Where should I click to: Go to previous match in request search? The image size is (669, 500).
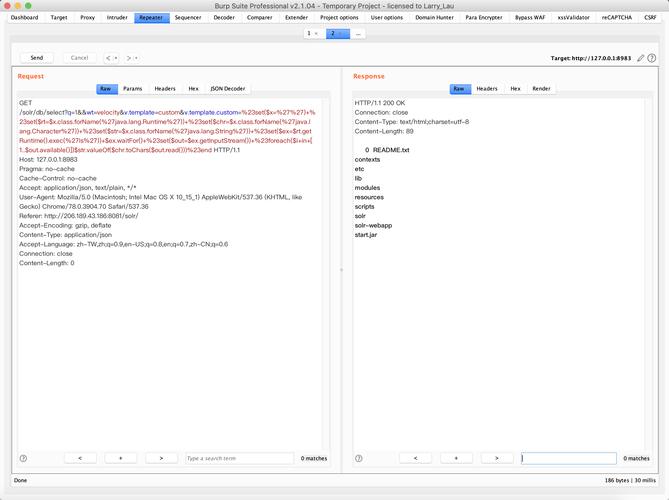pyautogui.click(x=80, y=458)
